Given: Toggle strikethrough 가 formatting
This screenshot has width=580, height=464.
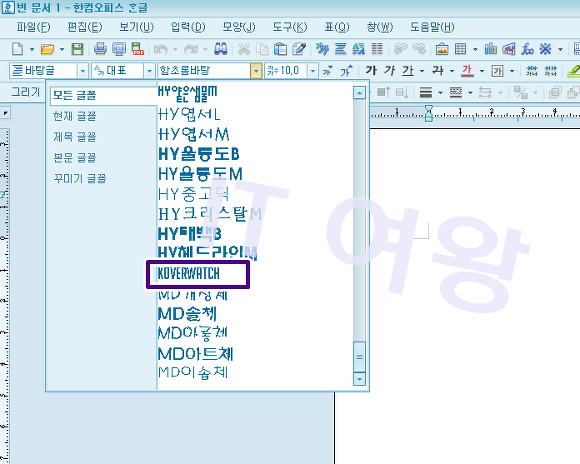Looking at the screenshot, I should tap(438, 70).
